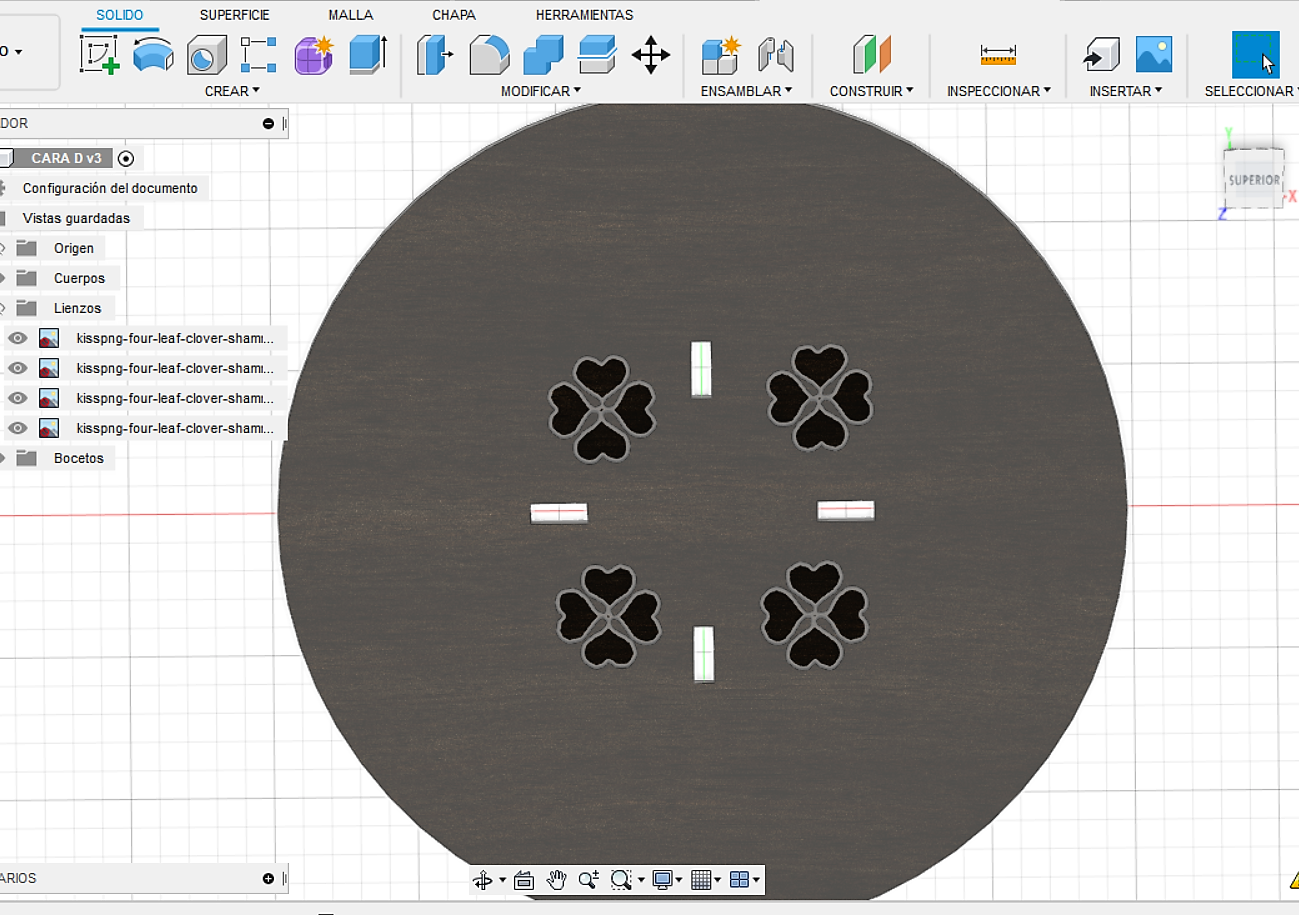Select the Cuerpos folder
Image resolution: width=1299 pixels, height=915 pixels.
79,278
